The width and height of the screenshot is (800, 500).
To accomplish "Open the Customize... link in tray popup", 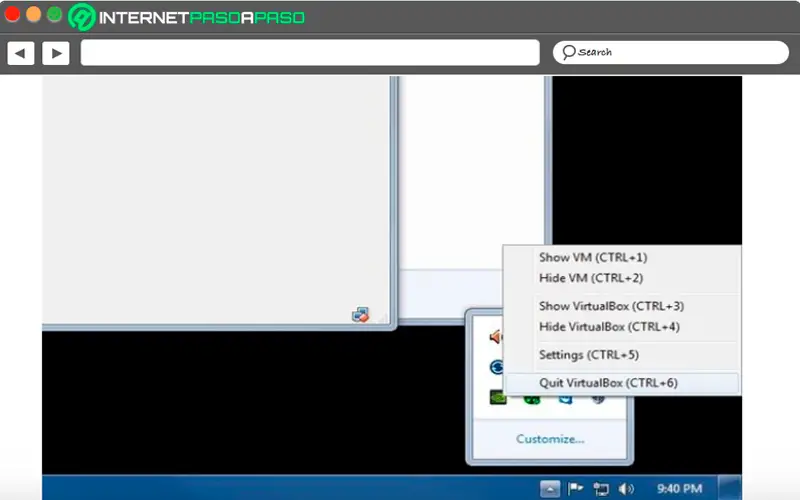I will [x=550, y=439].
